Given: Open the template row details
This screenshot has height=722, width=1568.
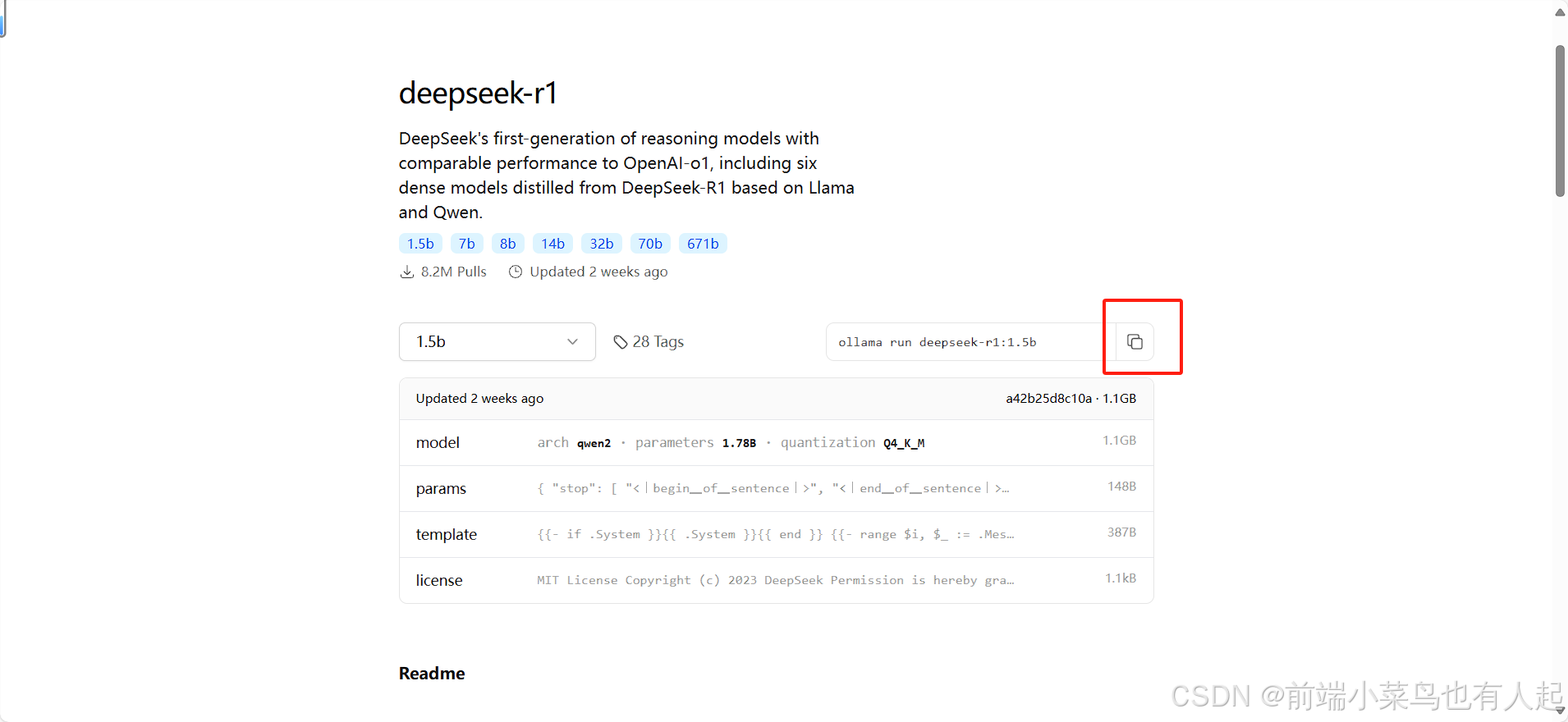Looking at the screenshot, I should click(x=776, y=534).
